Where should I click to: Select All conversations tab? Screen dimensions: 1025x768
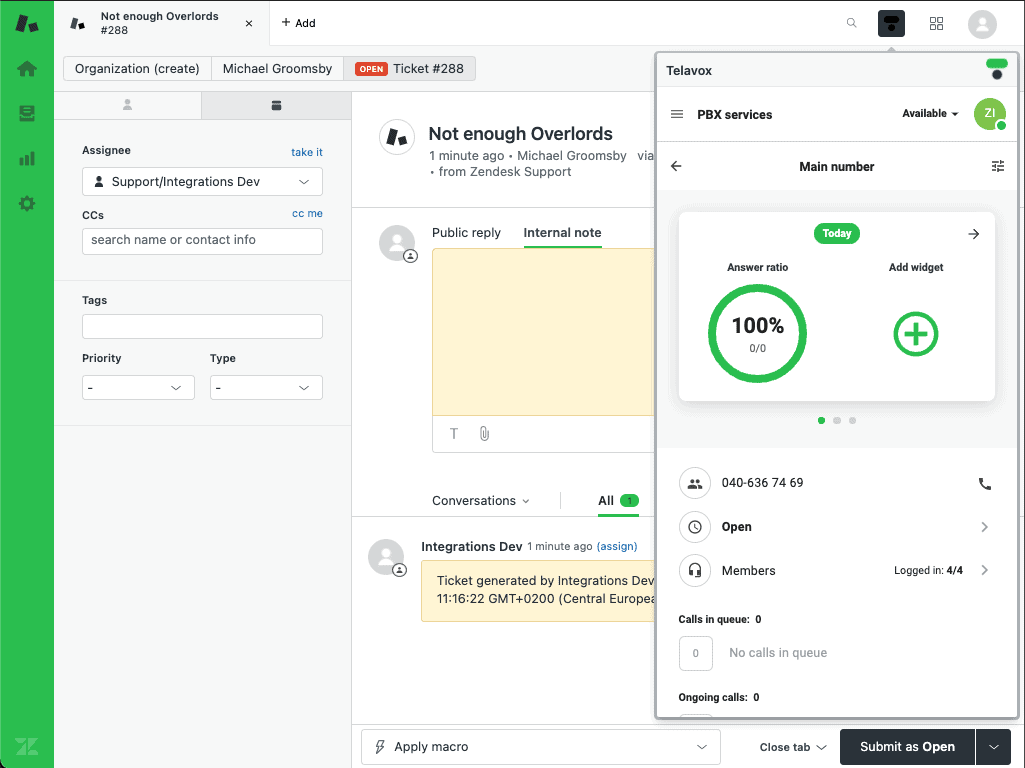[x=618, y=501]
